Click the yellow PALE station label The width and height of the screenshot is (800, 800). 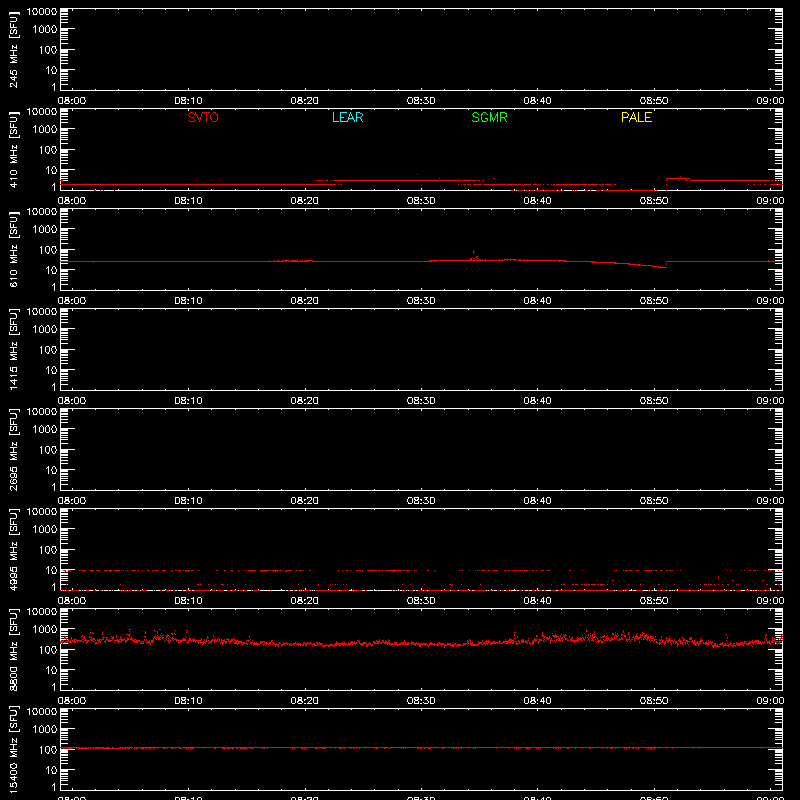pos(636,117)
